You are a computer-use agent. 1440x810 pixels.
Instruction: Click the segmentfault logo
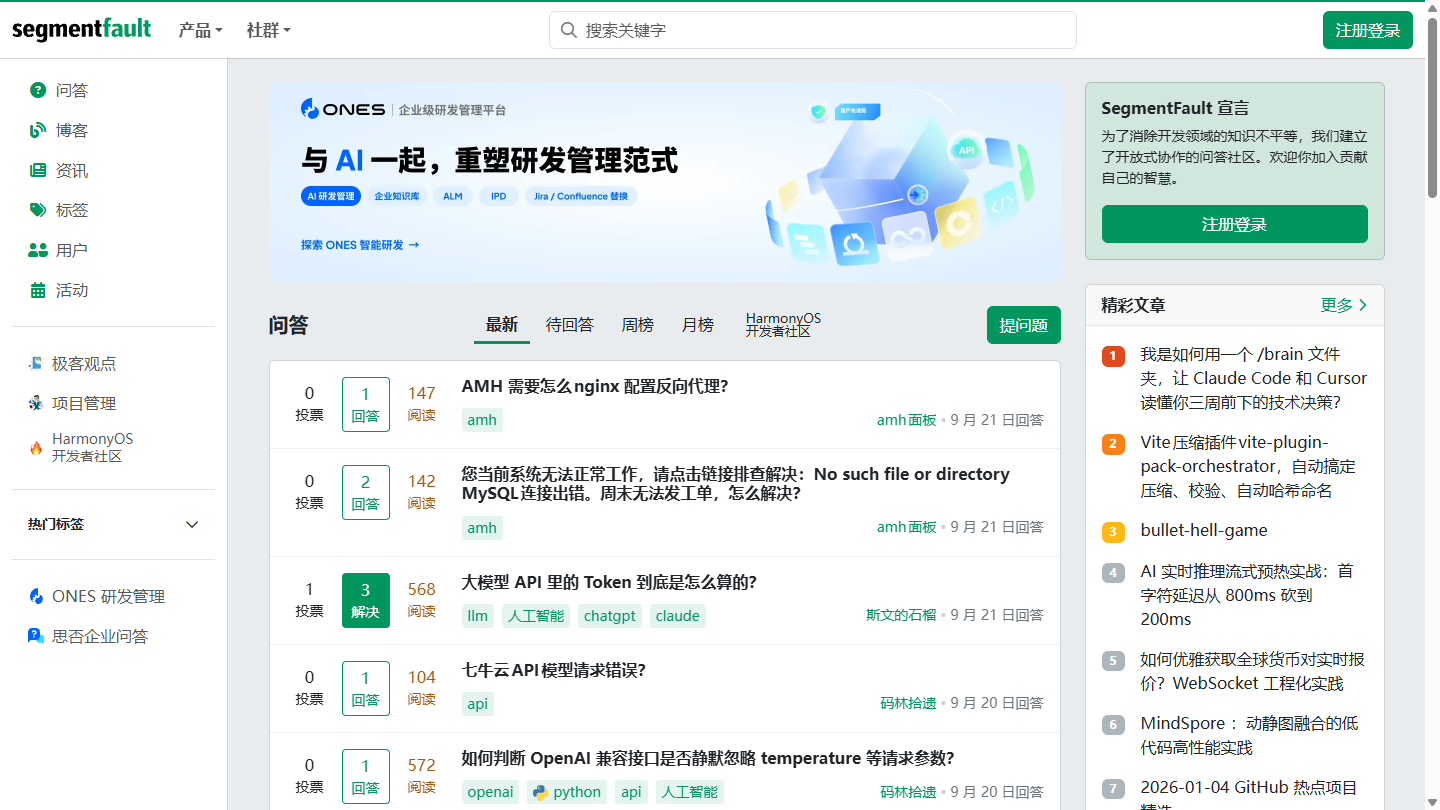click(x=82, y=29)
